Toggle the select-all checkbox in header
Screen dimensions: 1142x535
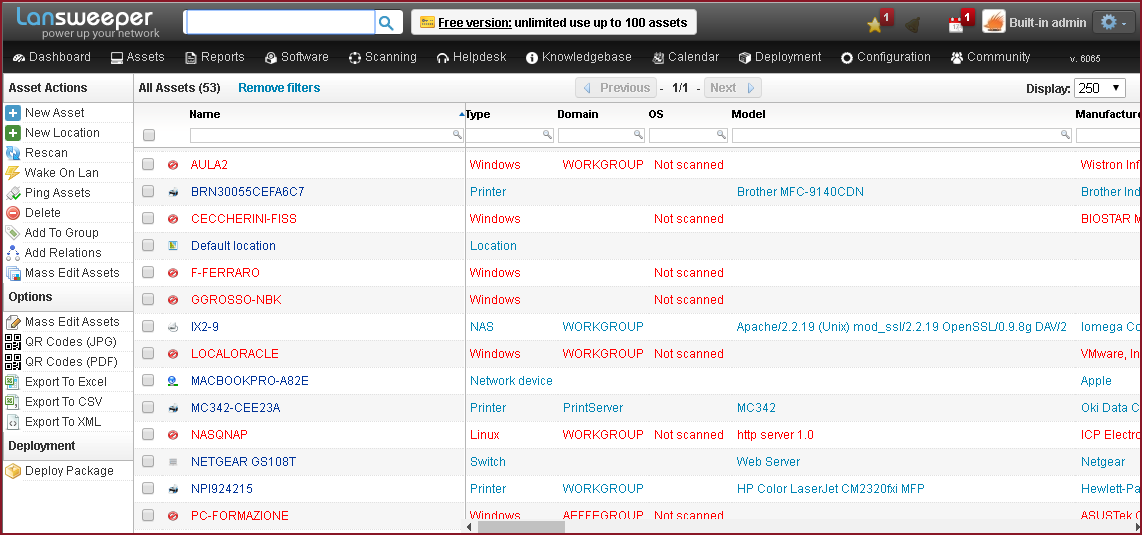coord(149,135)
